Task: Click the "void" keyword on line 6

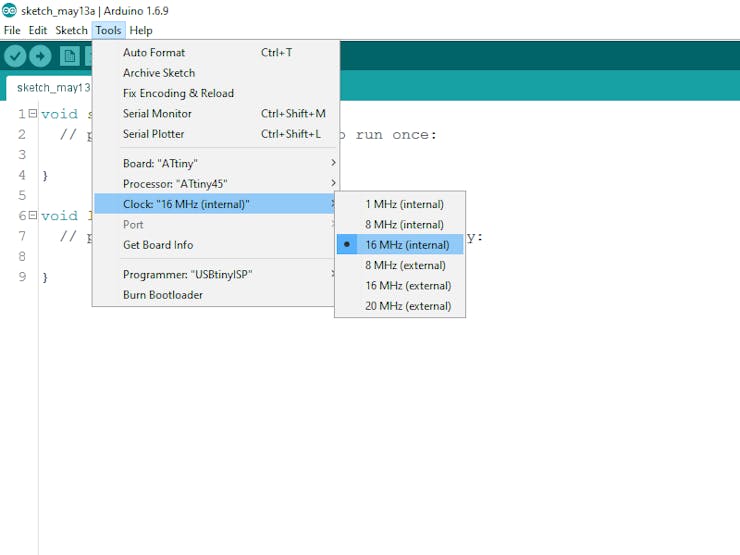Action: click(59, 215)
